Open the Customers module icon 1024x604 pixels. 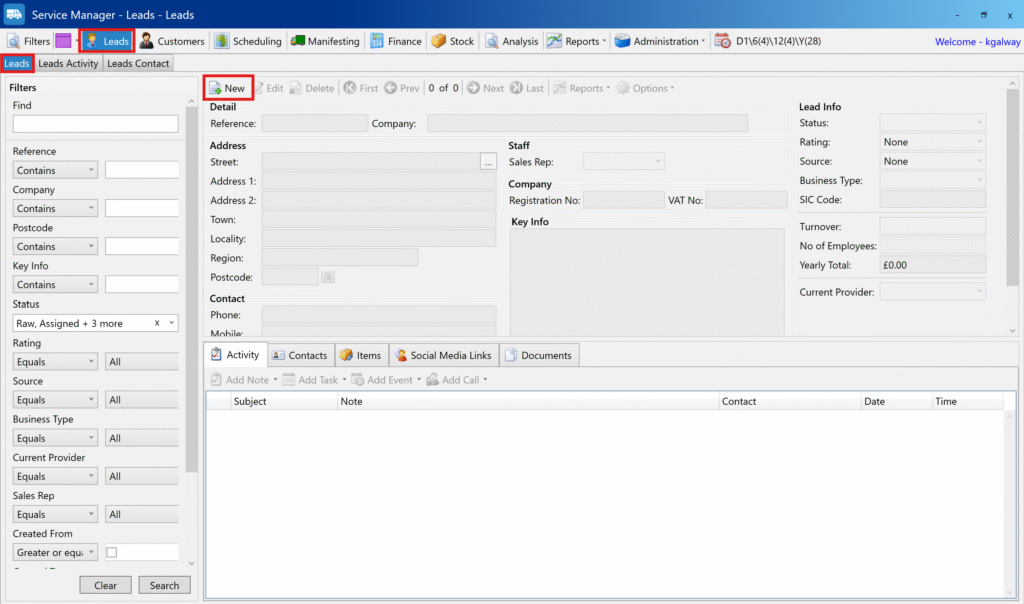click(x=147, y=41)
